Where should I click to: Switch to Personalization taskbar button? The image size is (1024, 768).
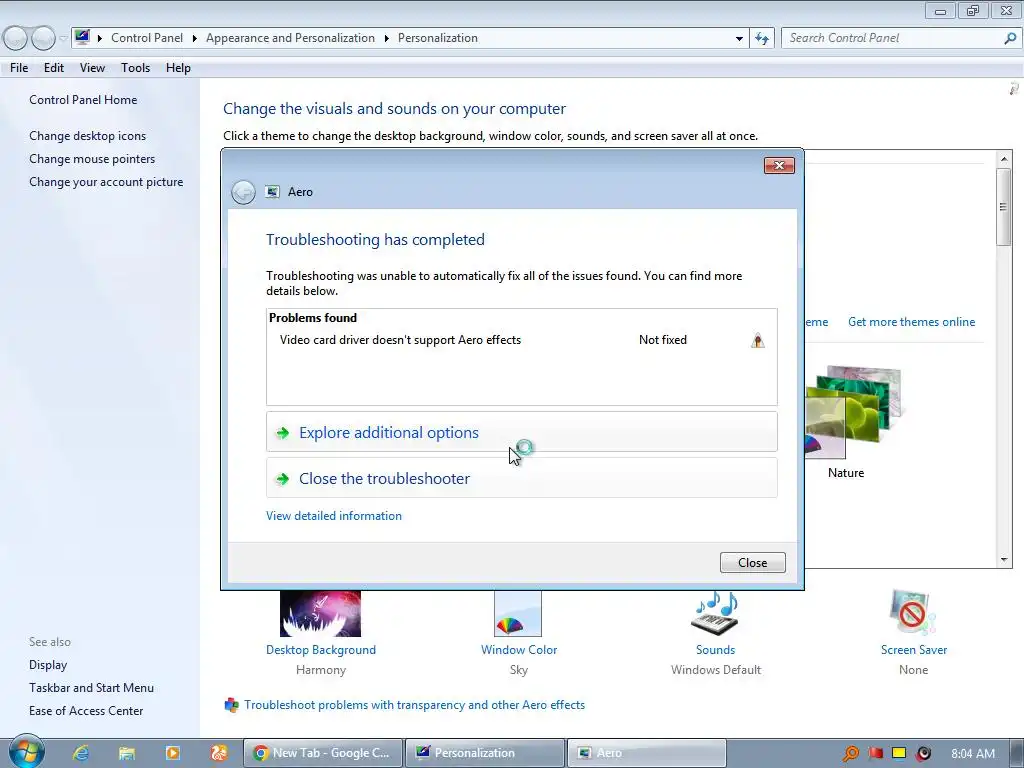[x=485, y=753]
